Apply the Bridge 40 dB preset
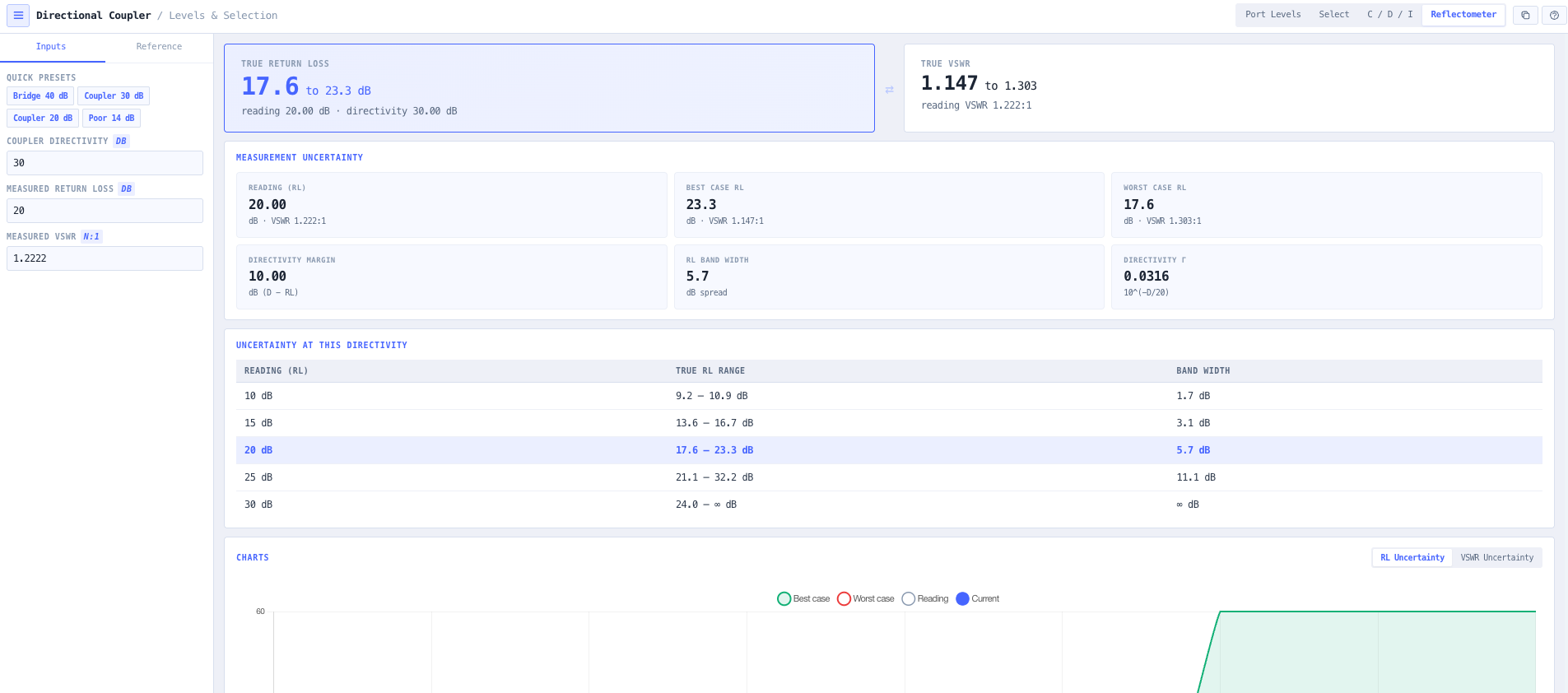 pos(40,95)
